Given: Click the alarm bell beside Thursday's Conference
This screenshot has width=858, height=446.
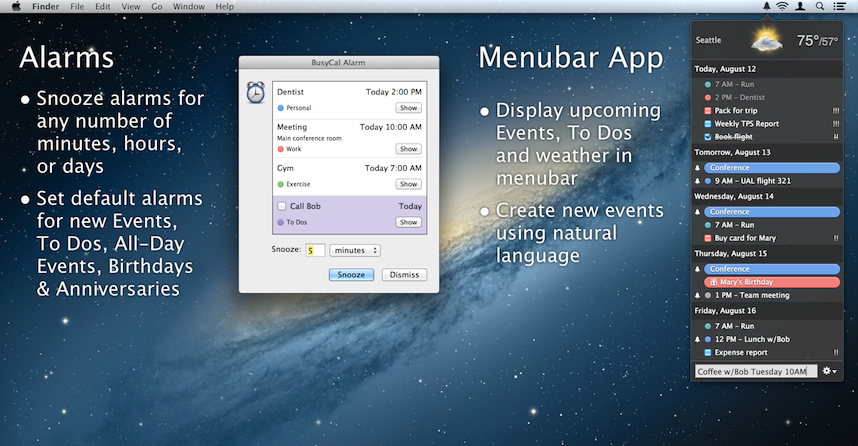Looking at the screenshot, I should pos(698,269).
